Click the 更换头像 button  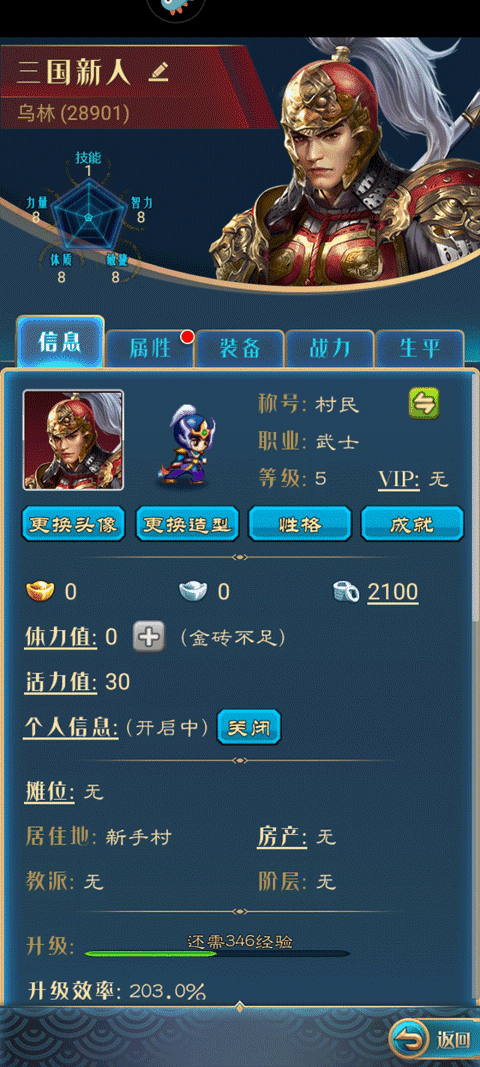click(74, 524)
